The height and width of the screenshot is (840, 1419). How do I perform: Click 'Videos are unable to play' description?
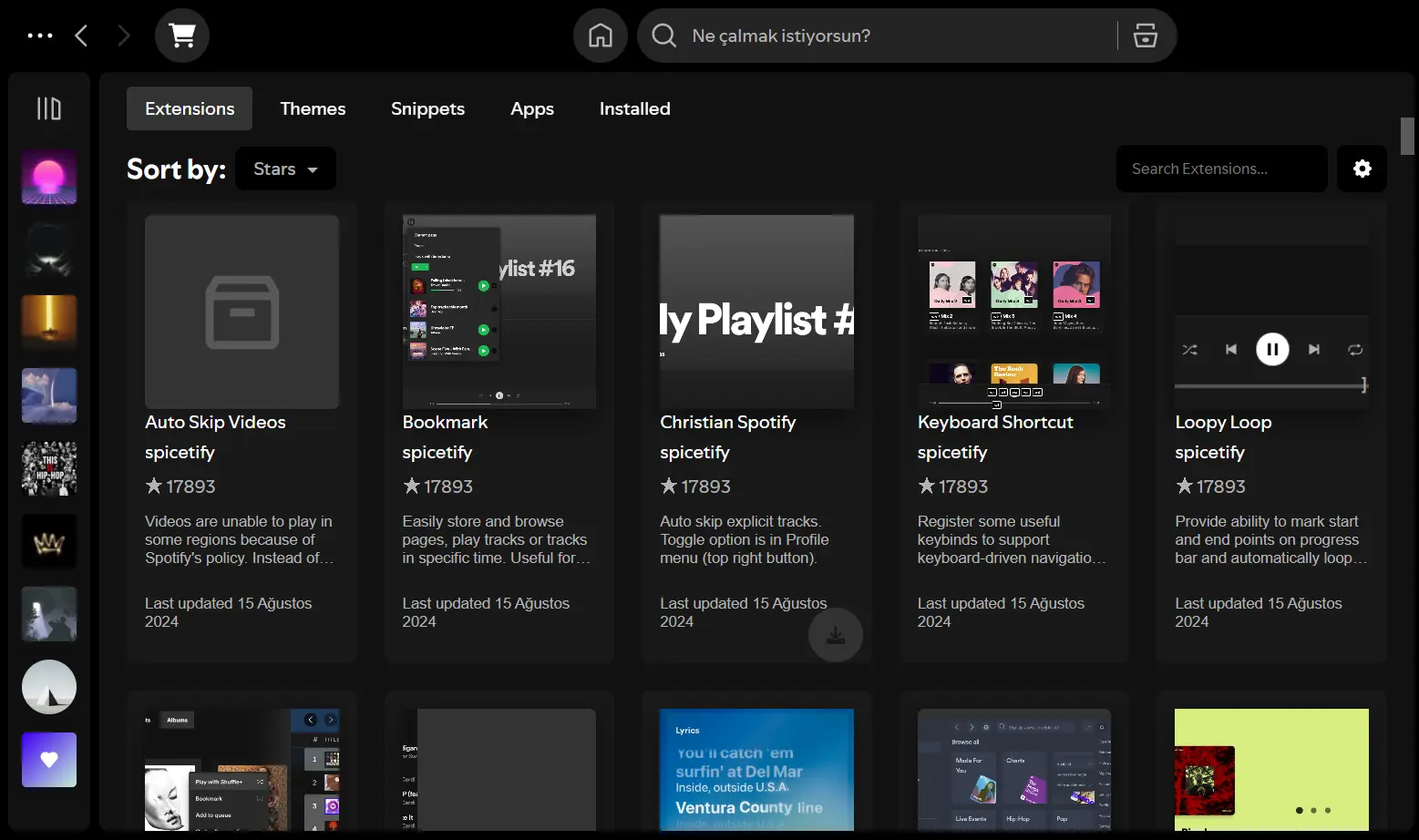240,540
